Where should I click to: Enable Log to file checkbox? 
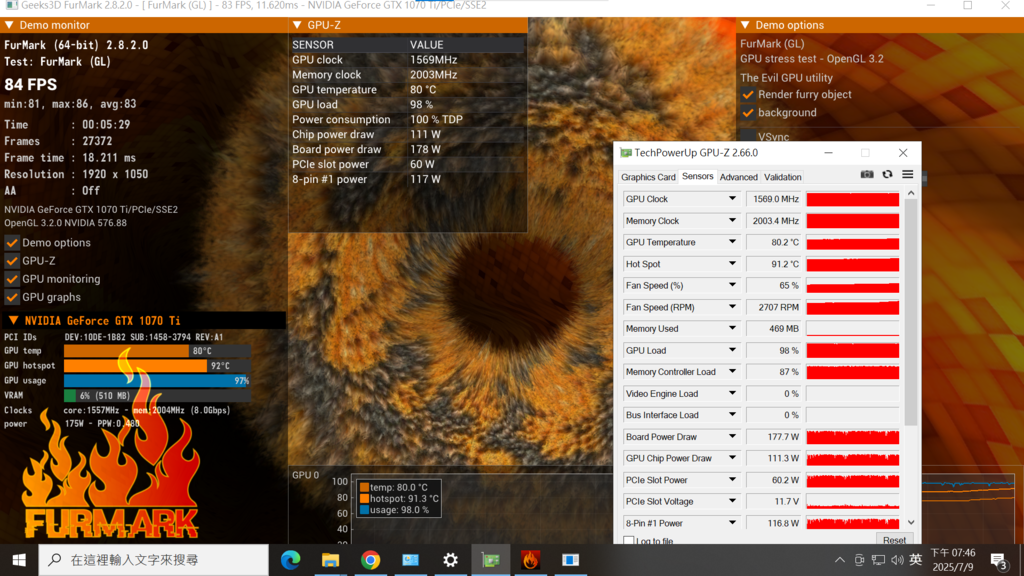(628, 541)
